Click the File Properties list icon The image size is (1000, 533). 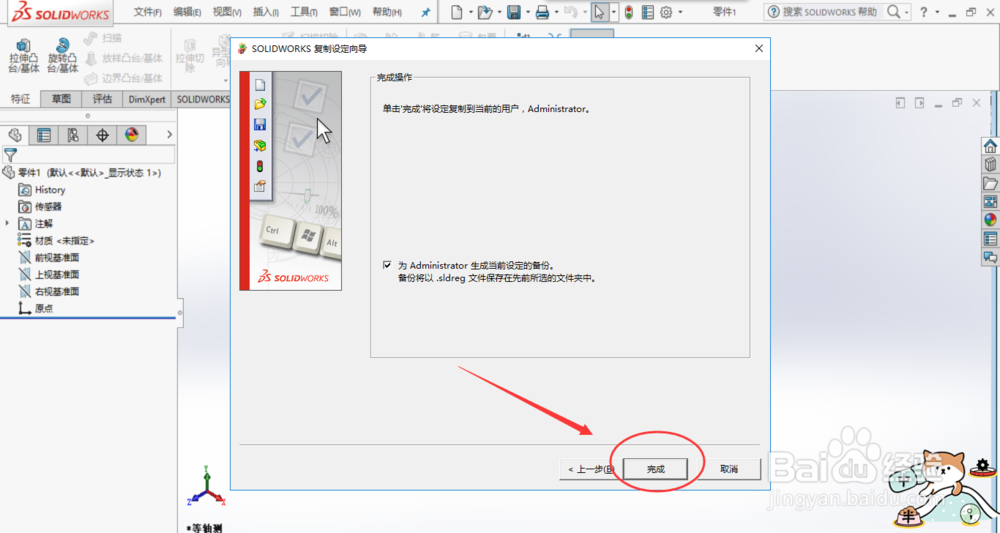pyautogui.click(x=647, y=12)
